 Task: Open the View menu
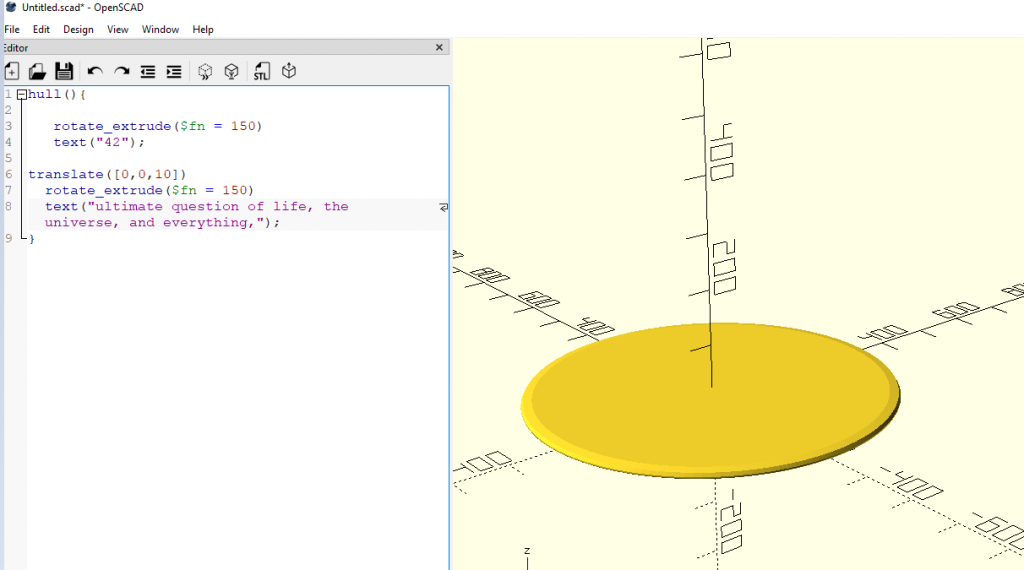[118, 29]
